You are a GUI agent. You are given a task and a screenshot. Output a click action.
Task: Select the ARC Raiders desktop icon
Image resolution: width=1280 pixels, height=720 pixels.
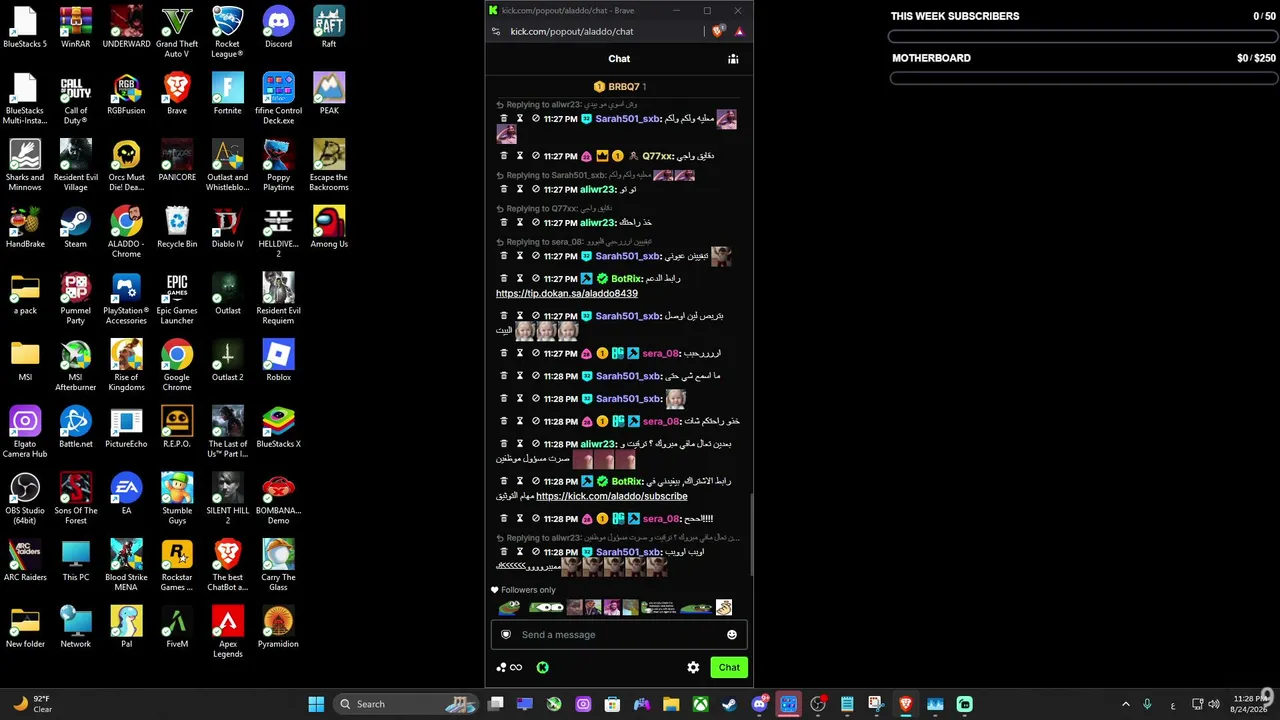(25, 561)
